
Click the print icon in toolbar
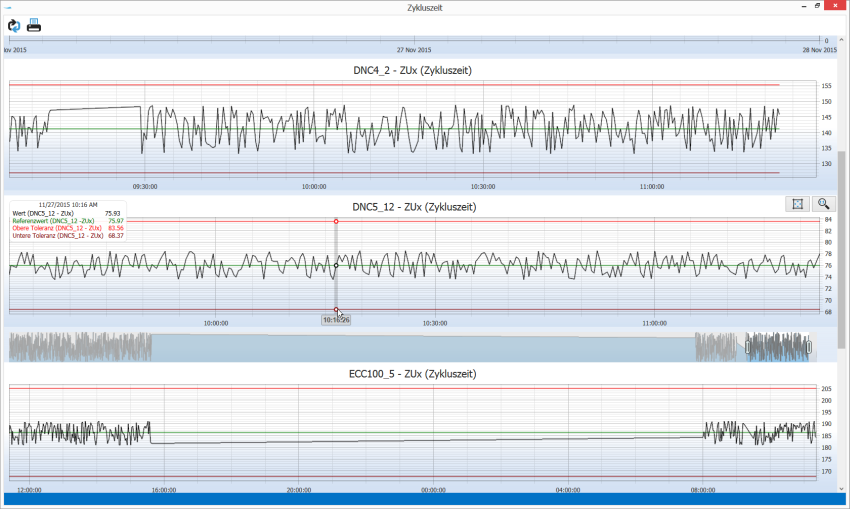34,25
